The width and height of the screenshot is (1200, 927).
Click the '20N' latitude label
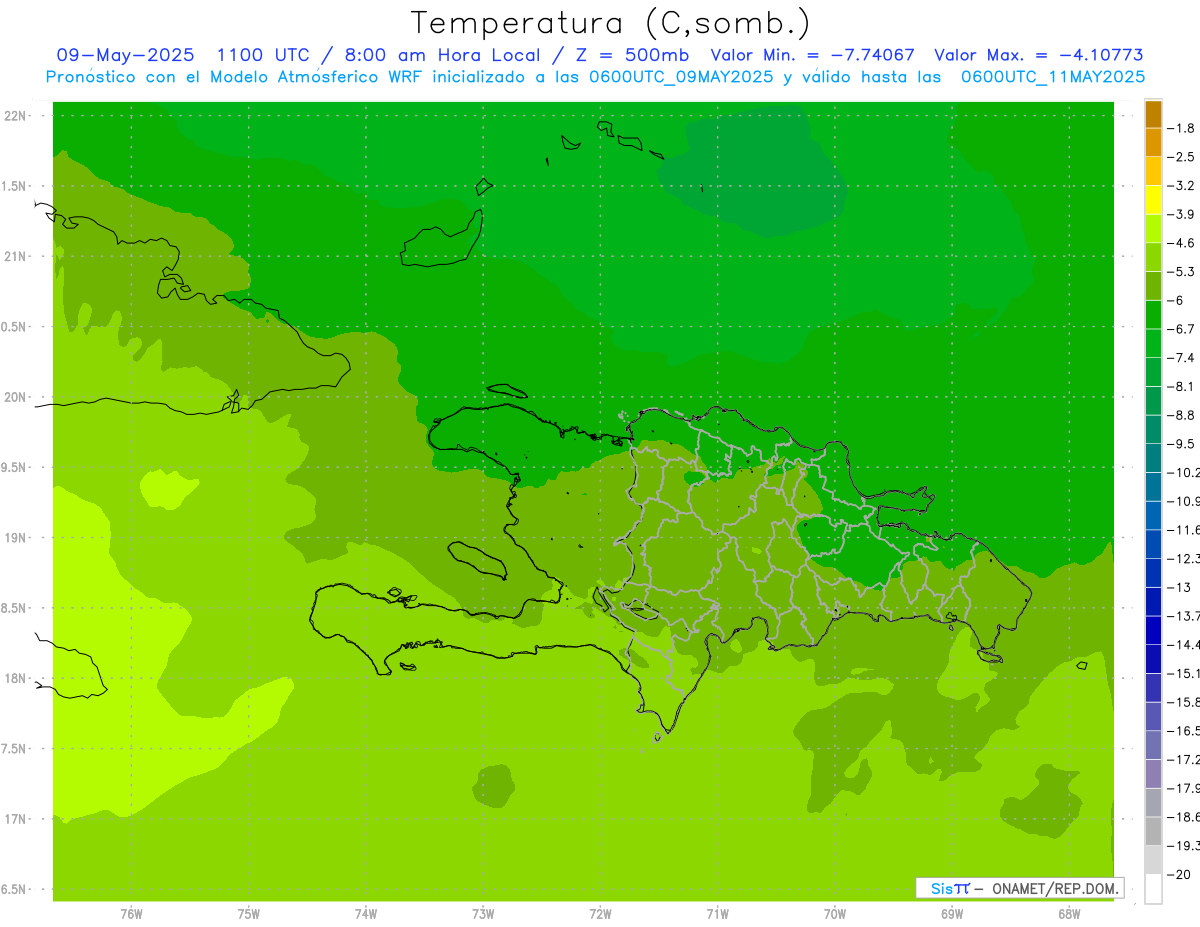coord(15,397)
